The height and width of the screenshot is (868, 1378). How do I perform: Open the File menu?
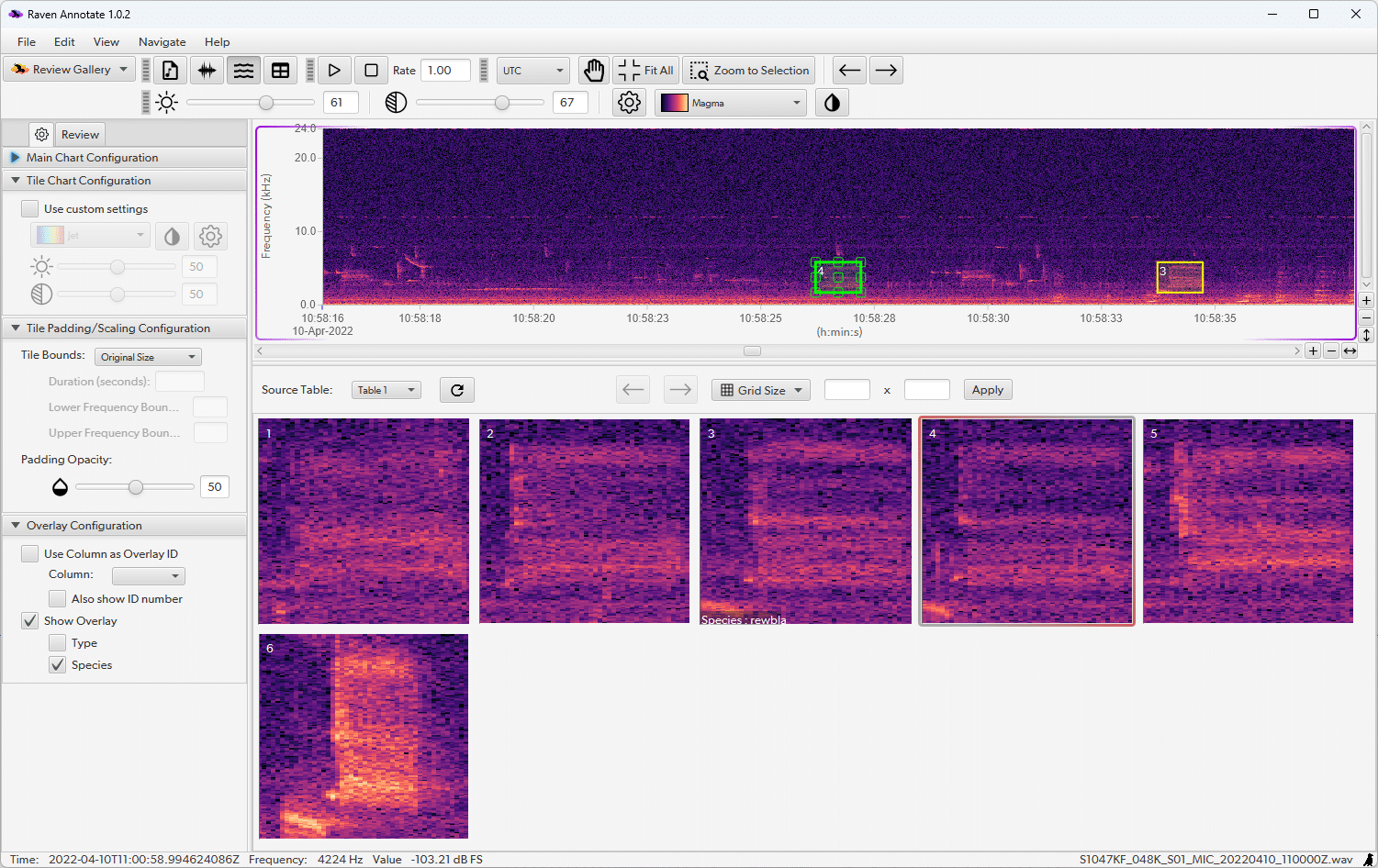pyautogui.click(x=27, y=42)
